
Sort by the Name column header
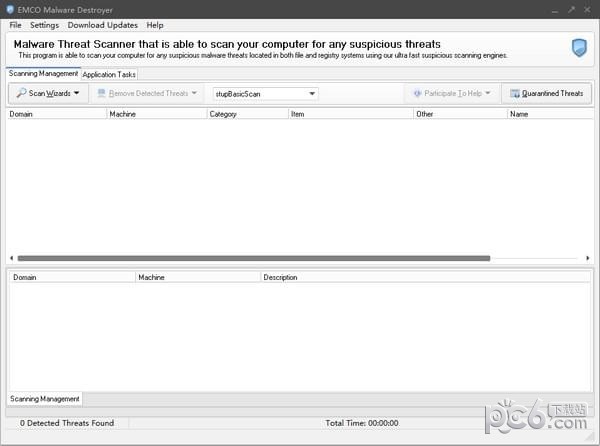pos(550,114)
